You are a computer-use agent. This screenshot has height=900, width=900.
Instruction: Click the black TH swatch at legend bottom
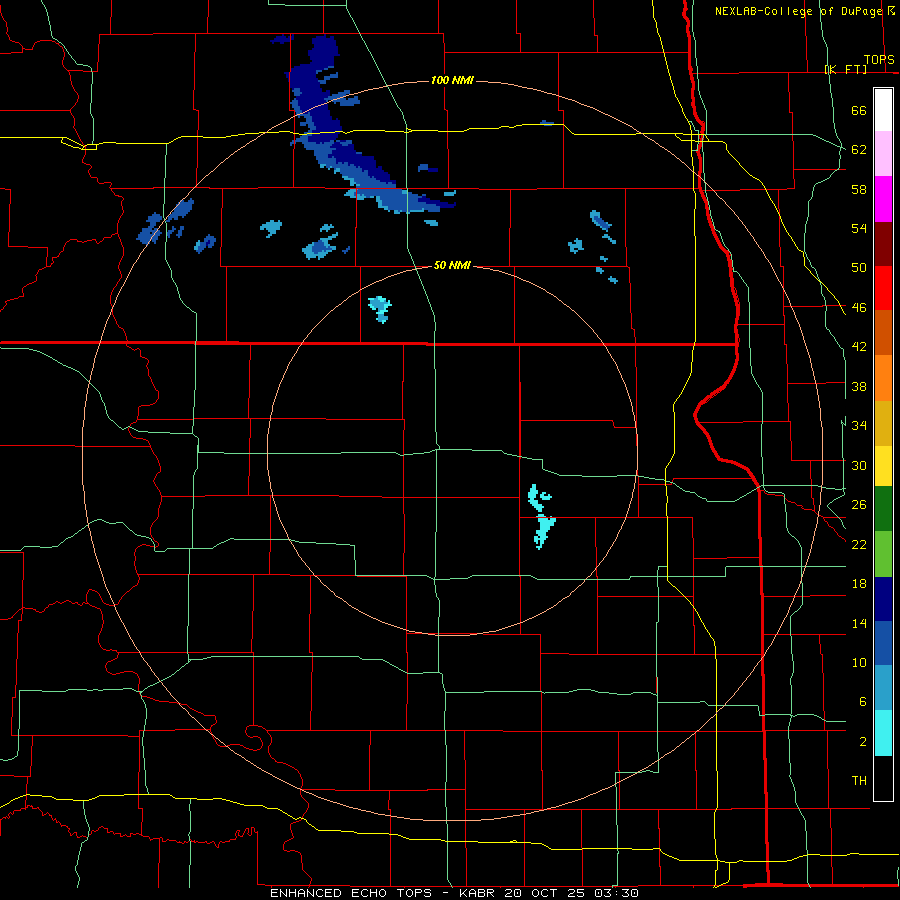pos(883,778)
